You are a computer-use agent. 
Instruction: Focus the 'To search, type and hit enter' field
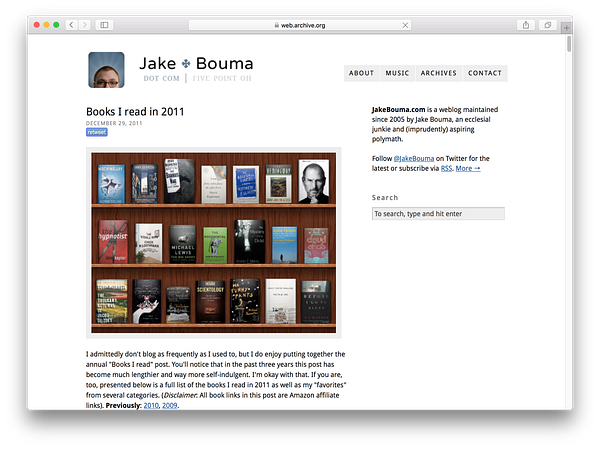pos(438,214)
